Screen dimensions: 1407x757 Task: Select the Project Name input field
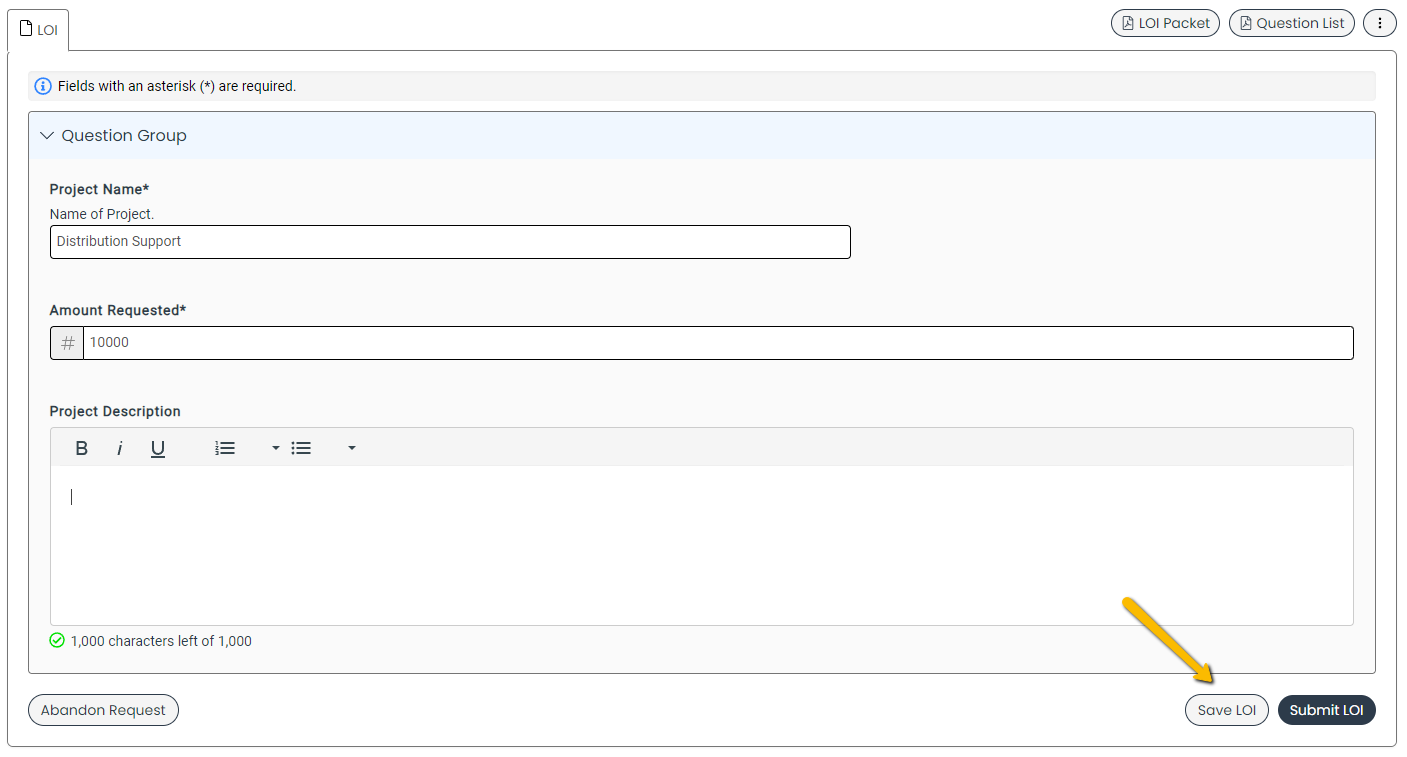pos(450,242)
